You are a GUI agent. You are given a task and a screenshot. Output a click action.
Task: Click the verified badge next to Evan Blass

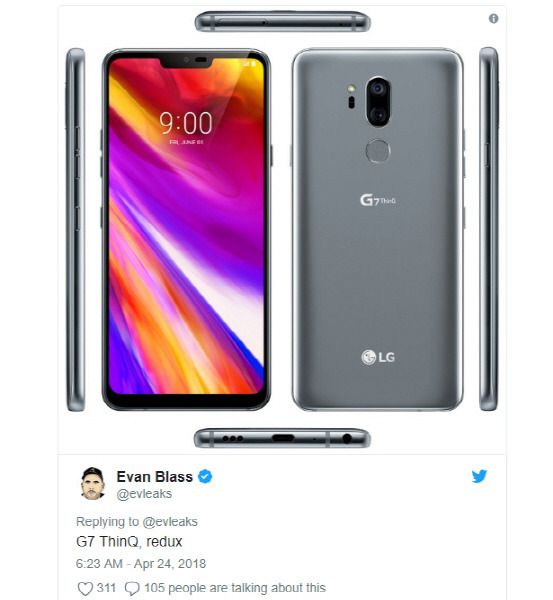point(205,477)
